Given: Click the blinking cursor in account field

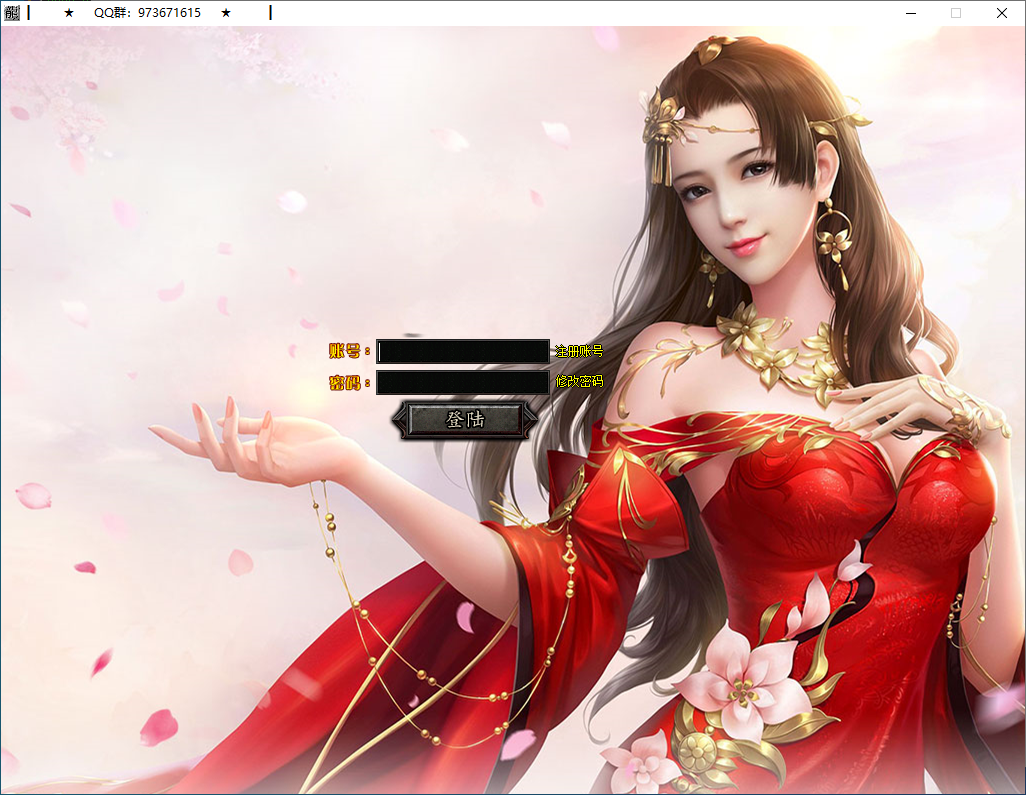Looking at the screenshot, I should [380, 351].
